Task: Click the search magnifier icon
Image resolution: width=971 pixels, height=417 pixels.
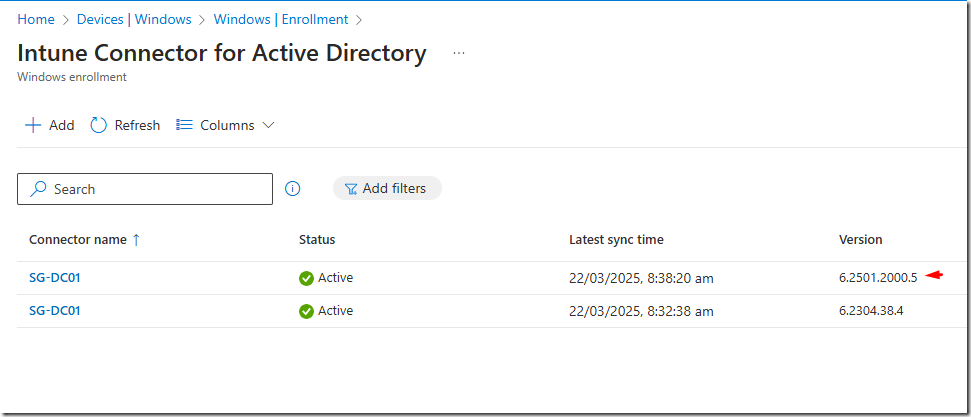Action: [38, 189]
